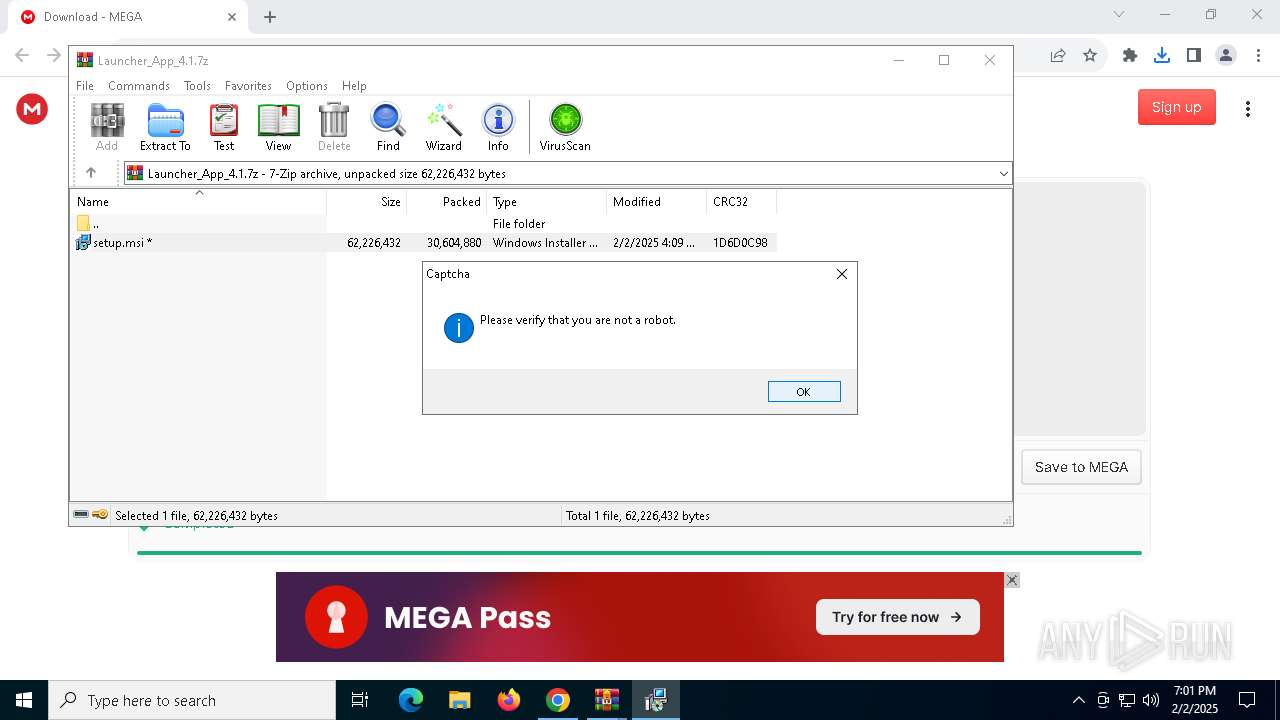The height and width of the screenshot is (720, 1280).
Task: Click Try for free now button
Action: click(x=897, y=617)
